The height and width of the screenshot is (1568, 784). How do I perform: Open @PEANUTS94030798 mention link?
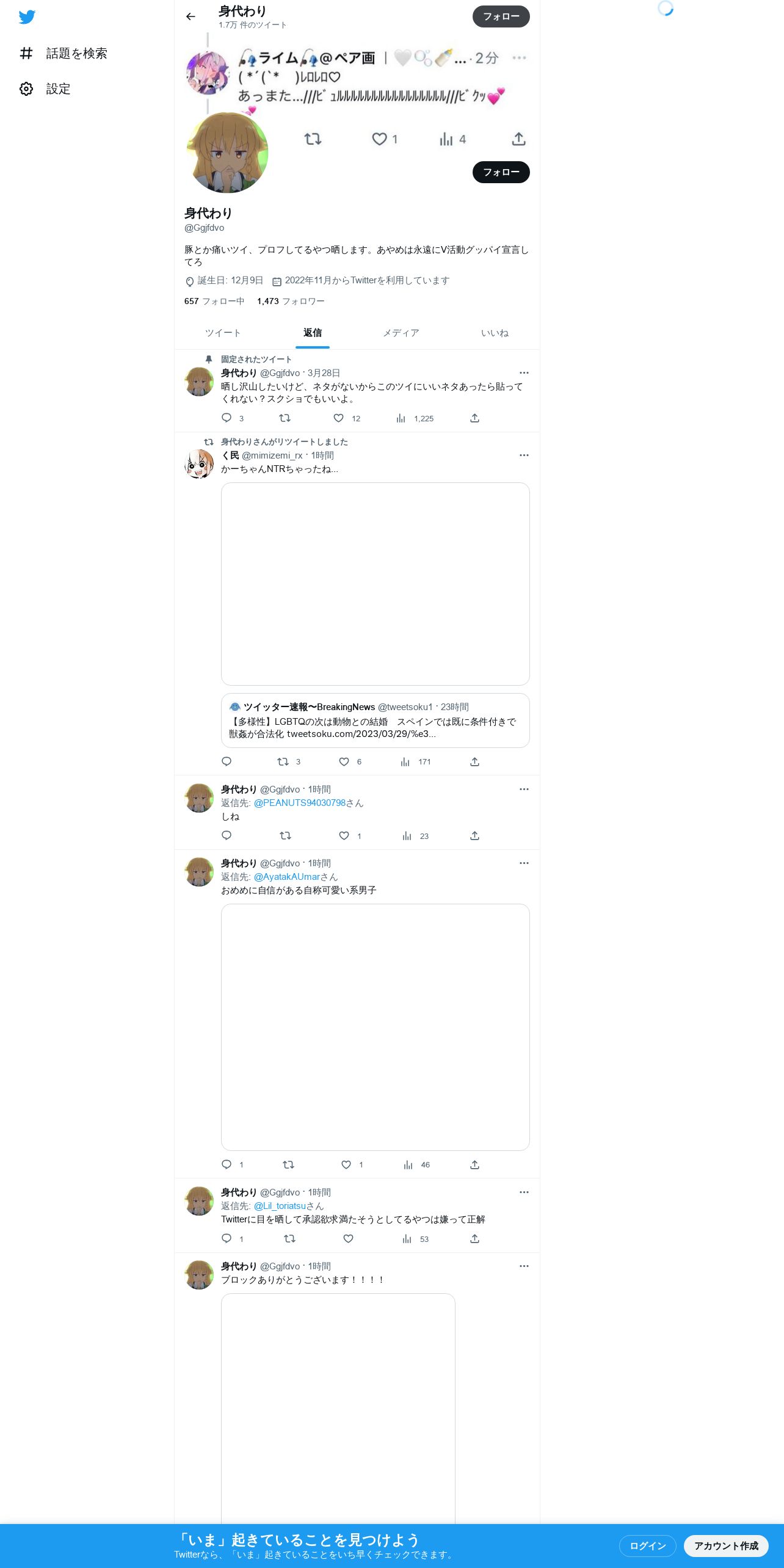(x=300, y=803)
